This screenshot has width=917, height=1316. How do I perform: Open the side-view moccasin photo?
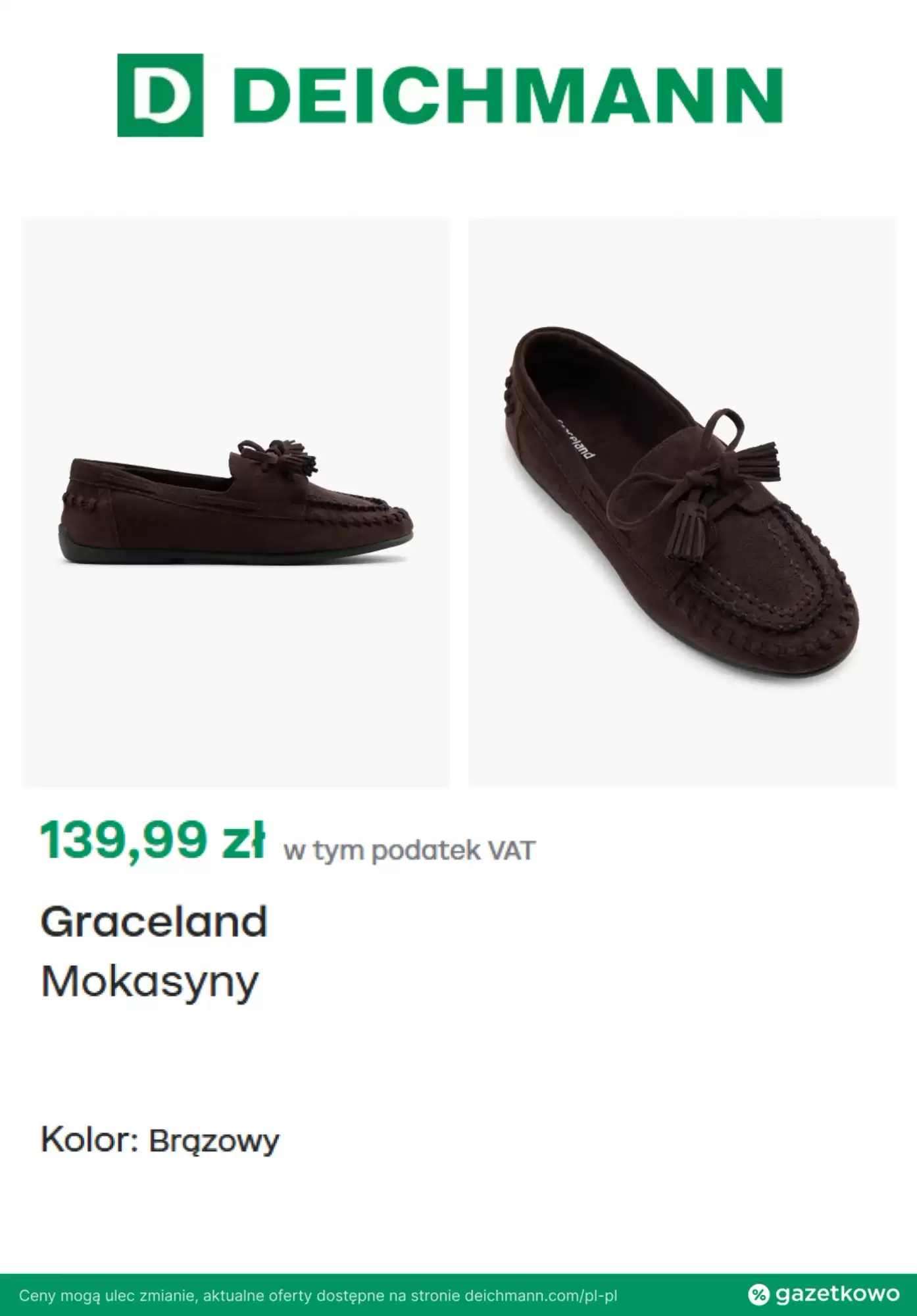(236, 501)
